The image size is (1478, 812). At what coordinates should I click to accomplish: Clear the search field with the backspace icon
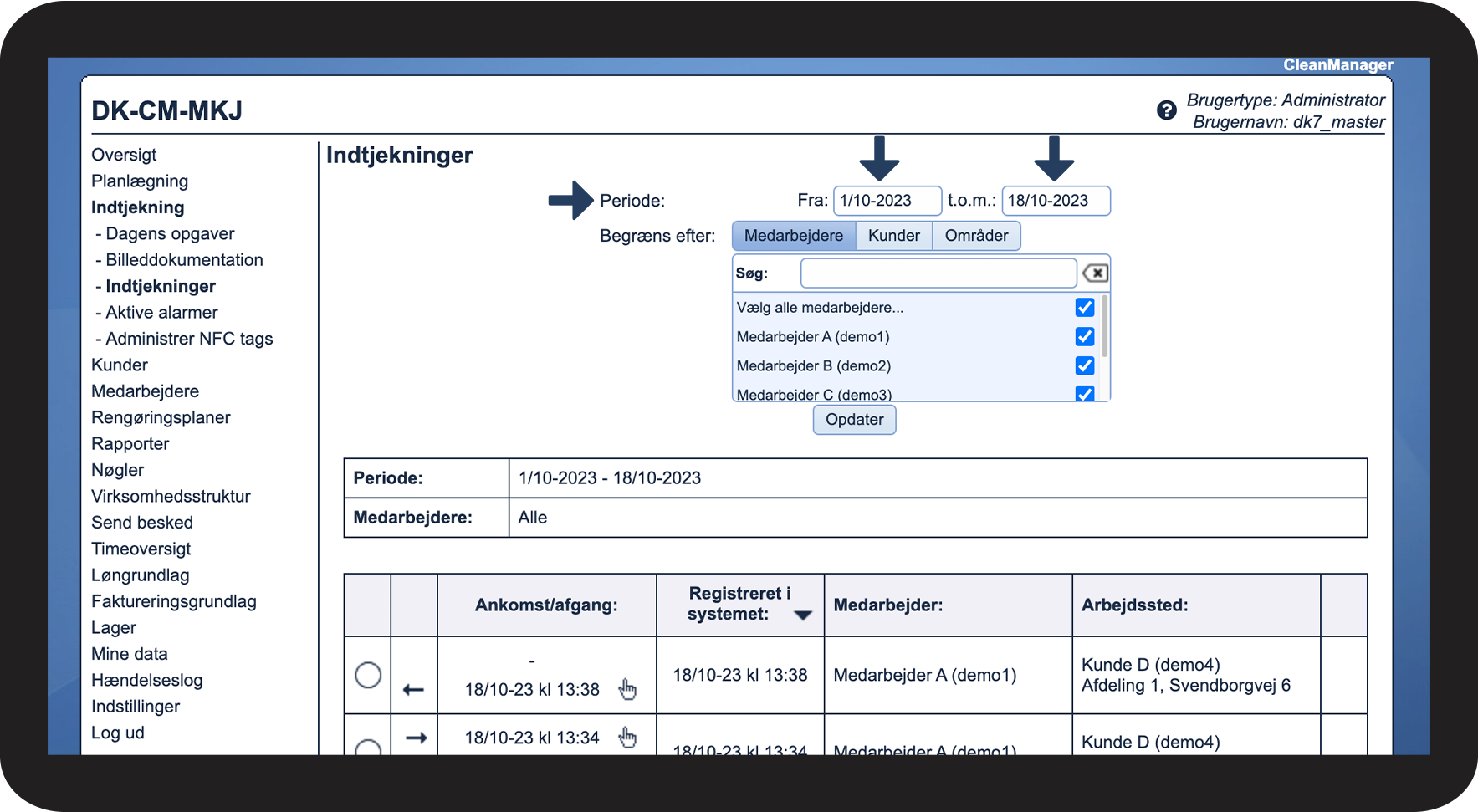(1095, 273)
